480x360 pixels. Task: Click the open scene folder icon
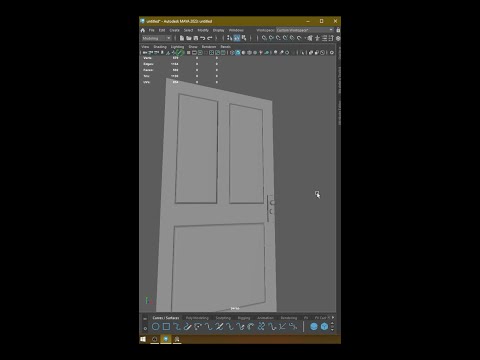[188, 38]
